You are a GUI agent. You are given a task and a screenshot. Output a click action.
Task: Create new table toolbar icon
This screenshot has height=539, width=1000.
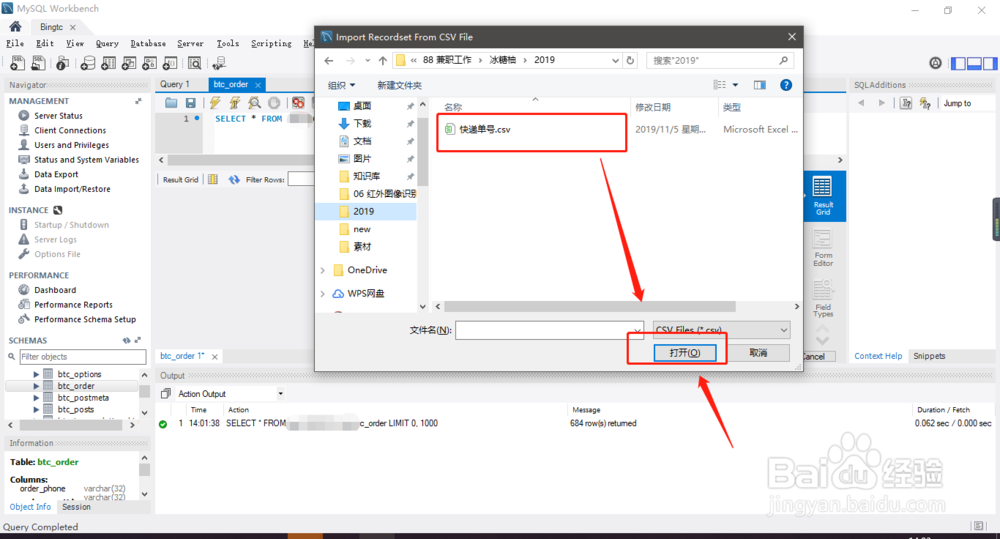tap(108, 63)
